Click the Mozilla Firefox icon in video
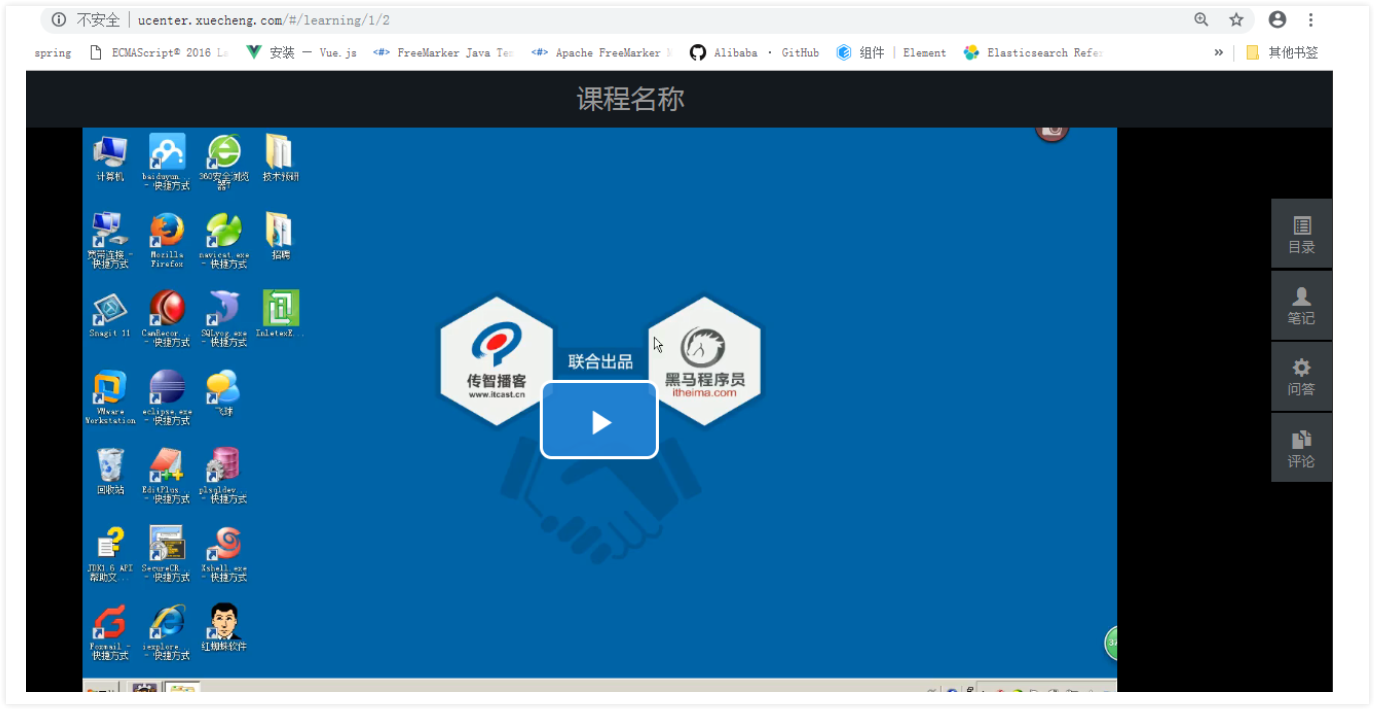This screenshot has width=1375, height=710. [166, 240]
